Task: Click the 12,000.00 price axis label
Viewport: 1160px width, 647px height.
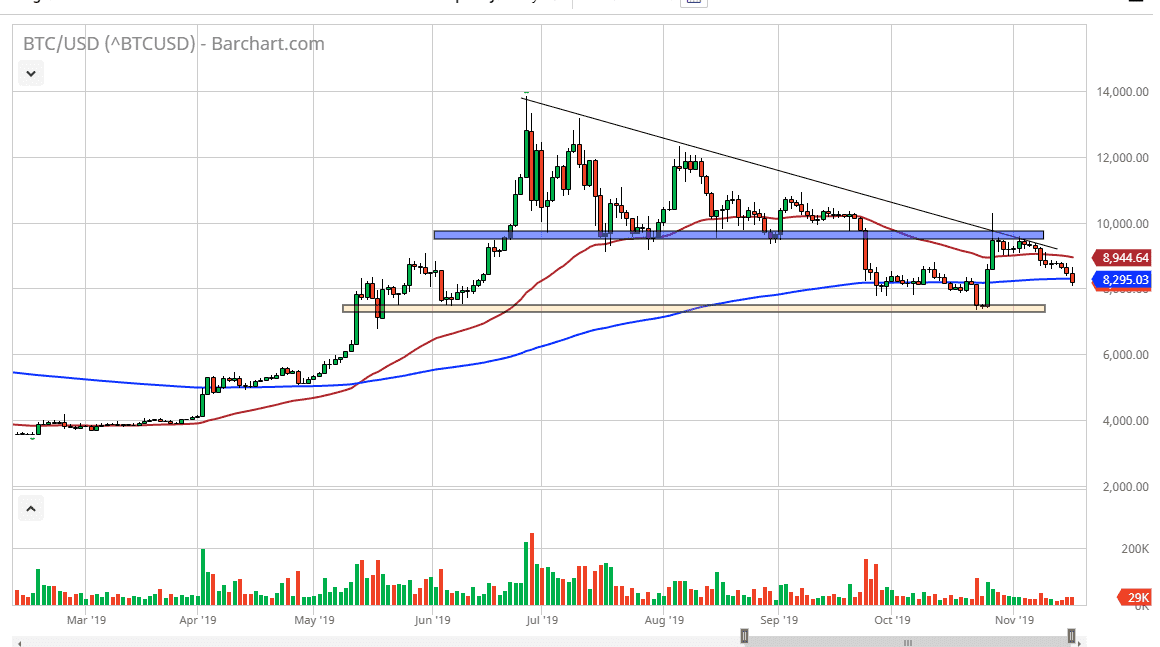Action: tap(1122, 157)
